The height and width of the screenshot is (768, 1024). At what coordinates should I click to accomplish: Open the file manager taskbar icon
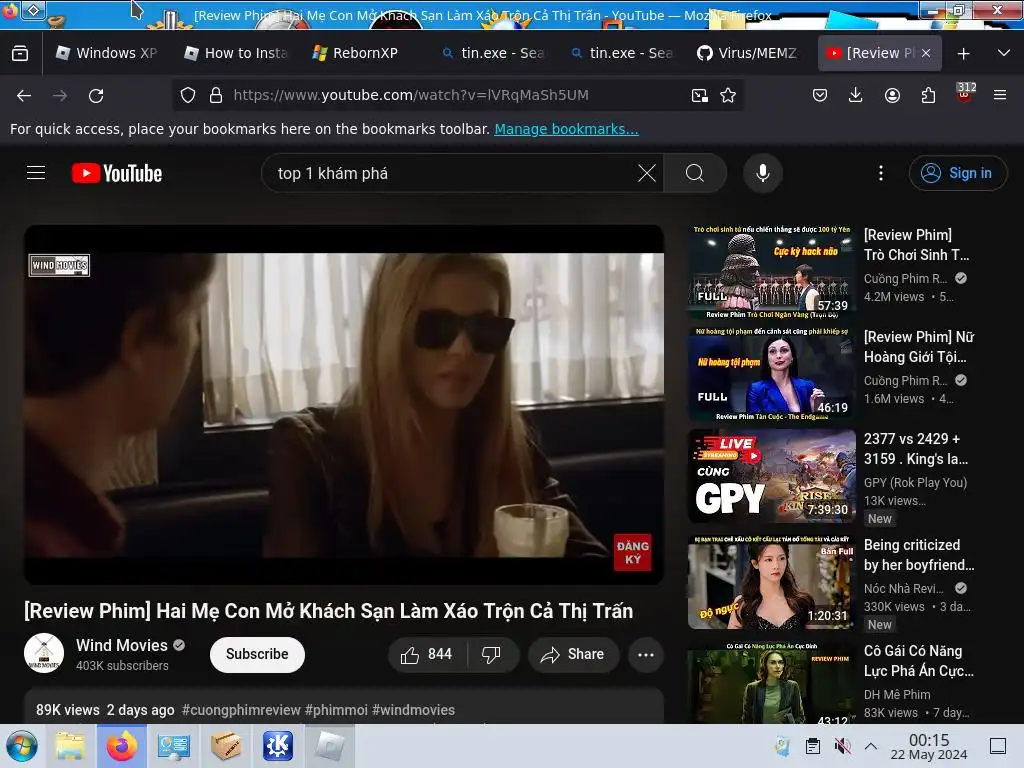(x=71, y=746)
